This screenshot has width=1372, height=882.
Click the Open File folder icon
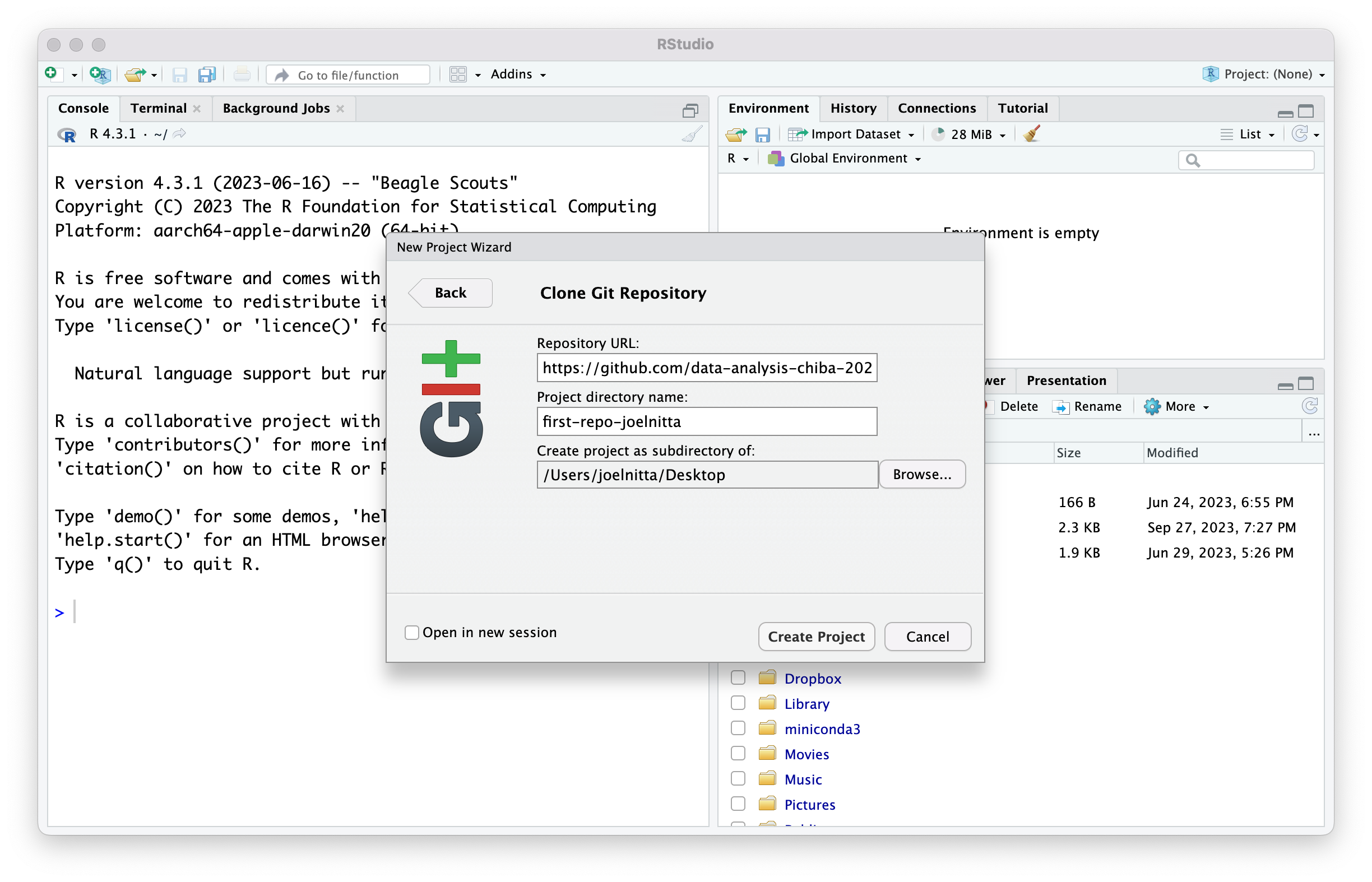coord(135,75)
